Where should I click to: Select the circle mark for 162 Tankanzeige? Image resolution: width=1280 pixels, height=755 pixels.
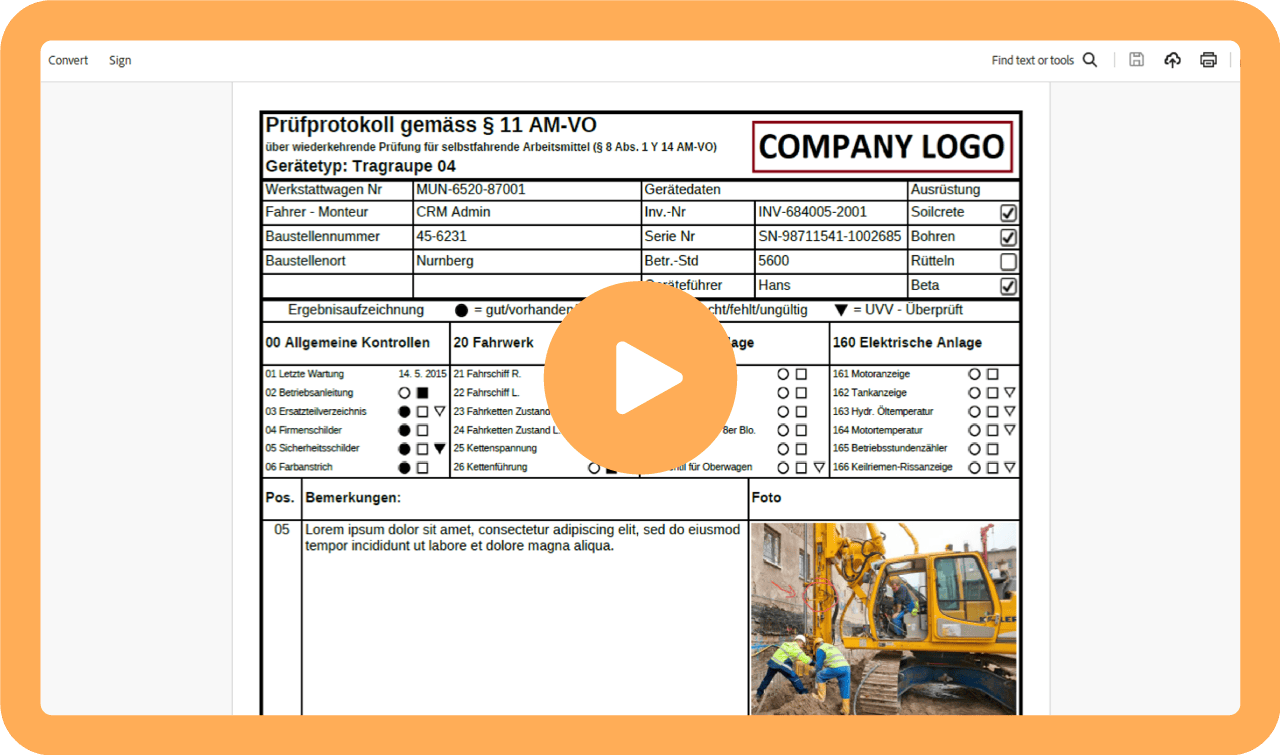pyautogui.click(x=974, y=393)
